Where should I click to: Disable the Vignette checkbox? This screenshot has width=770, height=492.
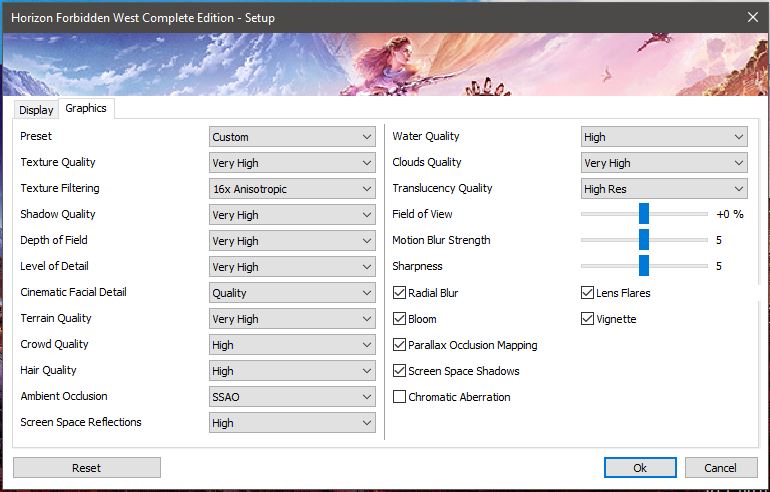pyautogui.click(x=587, y=319)
